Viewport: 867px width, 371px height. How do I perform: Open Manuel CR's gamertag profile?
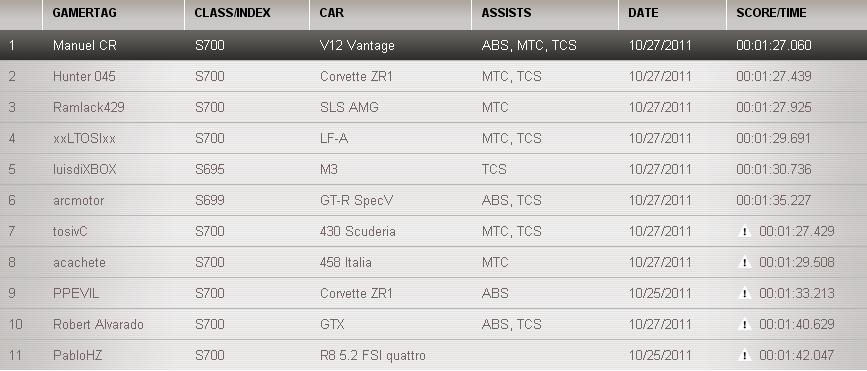[x=85, y=45]
